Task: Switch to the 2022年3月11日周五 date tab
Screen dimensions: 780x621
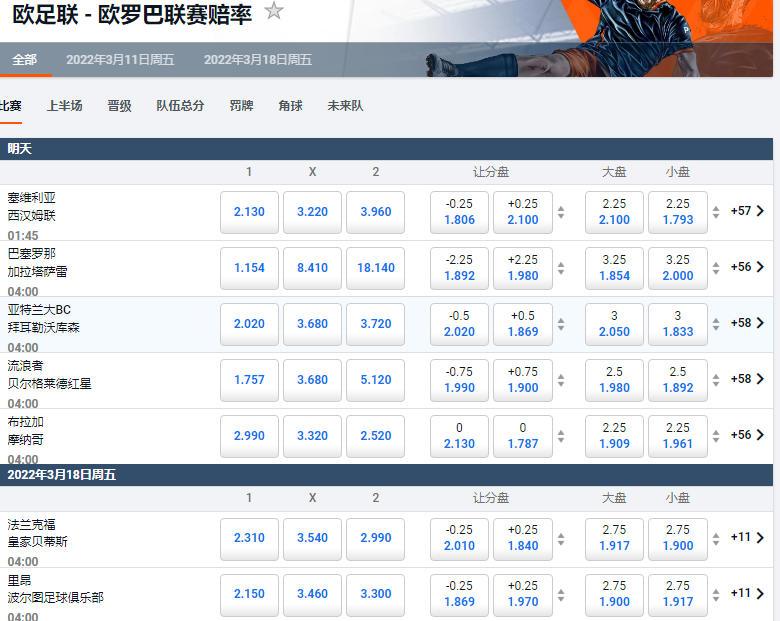Action: click(120, 60)
